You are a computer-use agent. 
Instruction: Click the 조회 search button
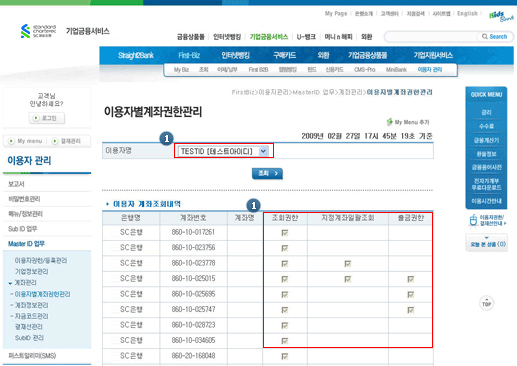click(x=267, y=173)
